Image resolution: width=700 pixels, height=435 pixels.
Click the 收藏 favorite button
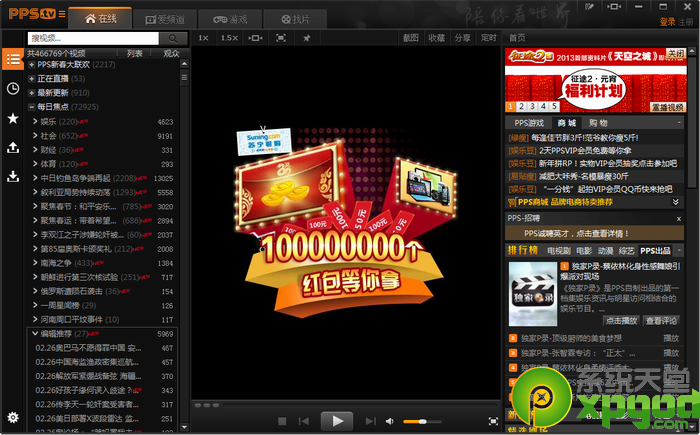click(x=437, y=38)
